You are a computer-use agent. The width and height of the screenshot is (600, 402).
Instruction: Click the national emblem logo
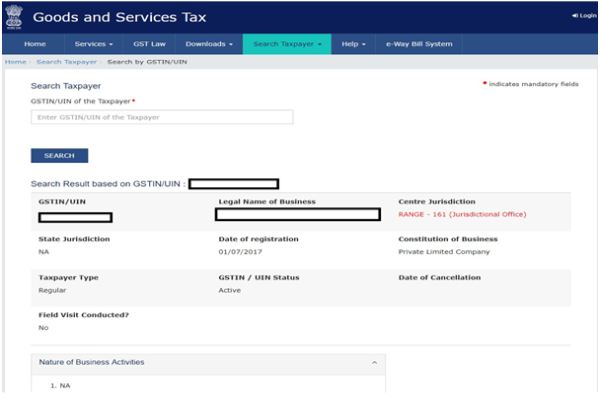tap(16, 16)
